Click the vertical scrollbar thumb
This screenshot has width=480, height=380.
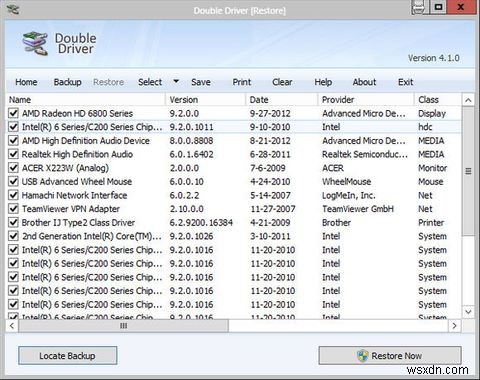pyautogui.click(x=468, y=171)
